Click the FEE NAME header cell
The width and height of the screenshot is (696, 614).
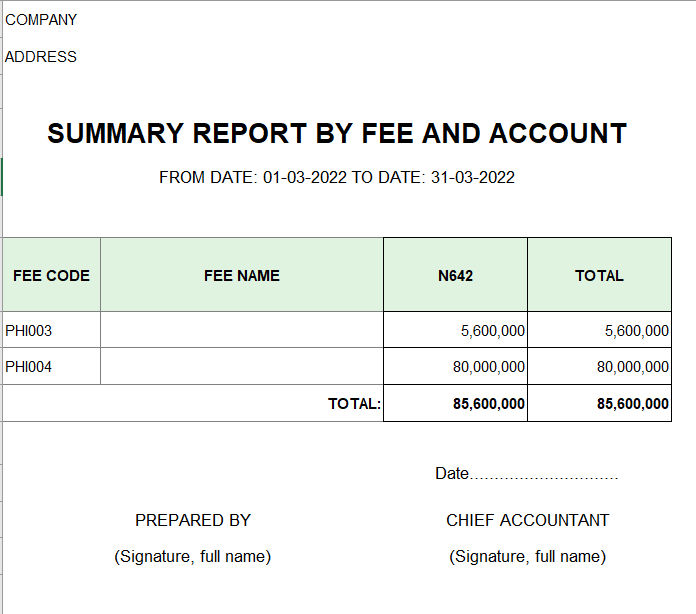tap(242, 275)
